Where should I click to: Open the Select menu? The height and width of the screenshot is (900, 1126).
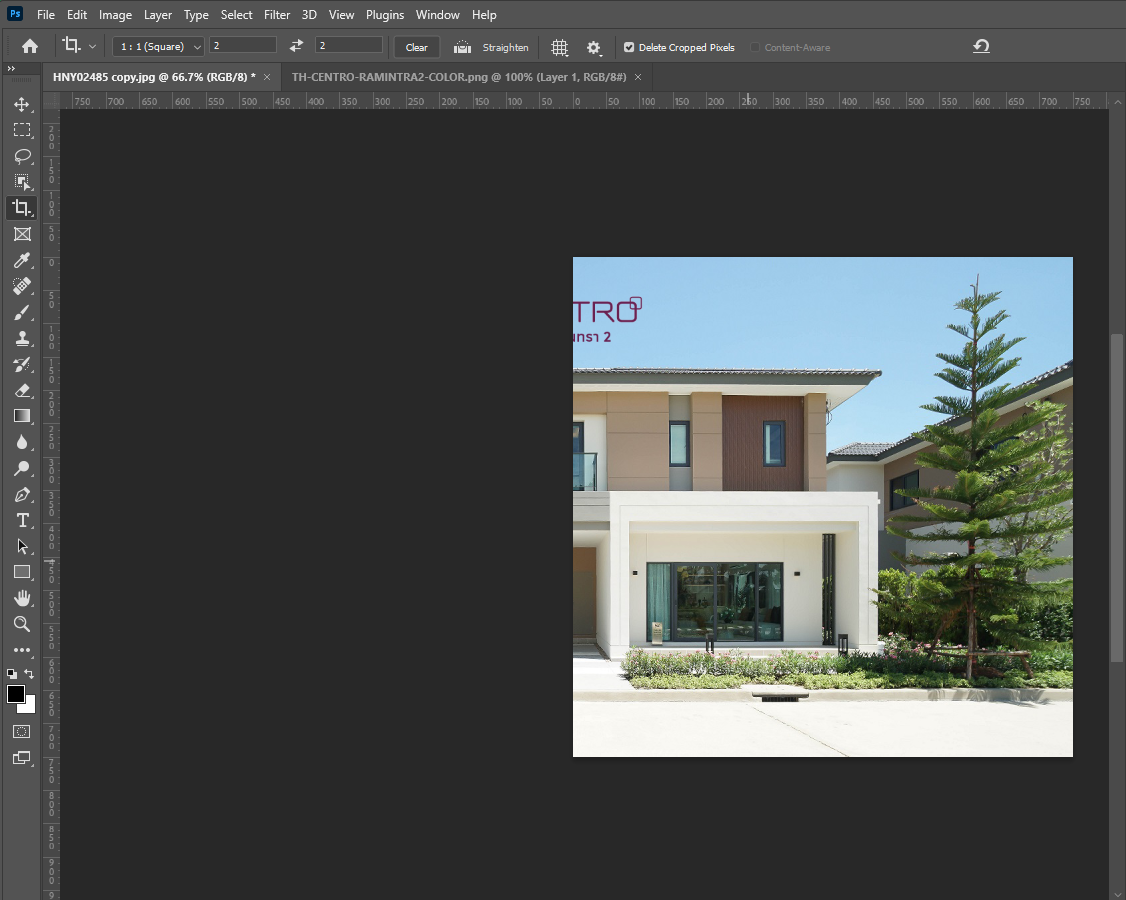236,14
